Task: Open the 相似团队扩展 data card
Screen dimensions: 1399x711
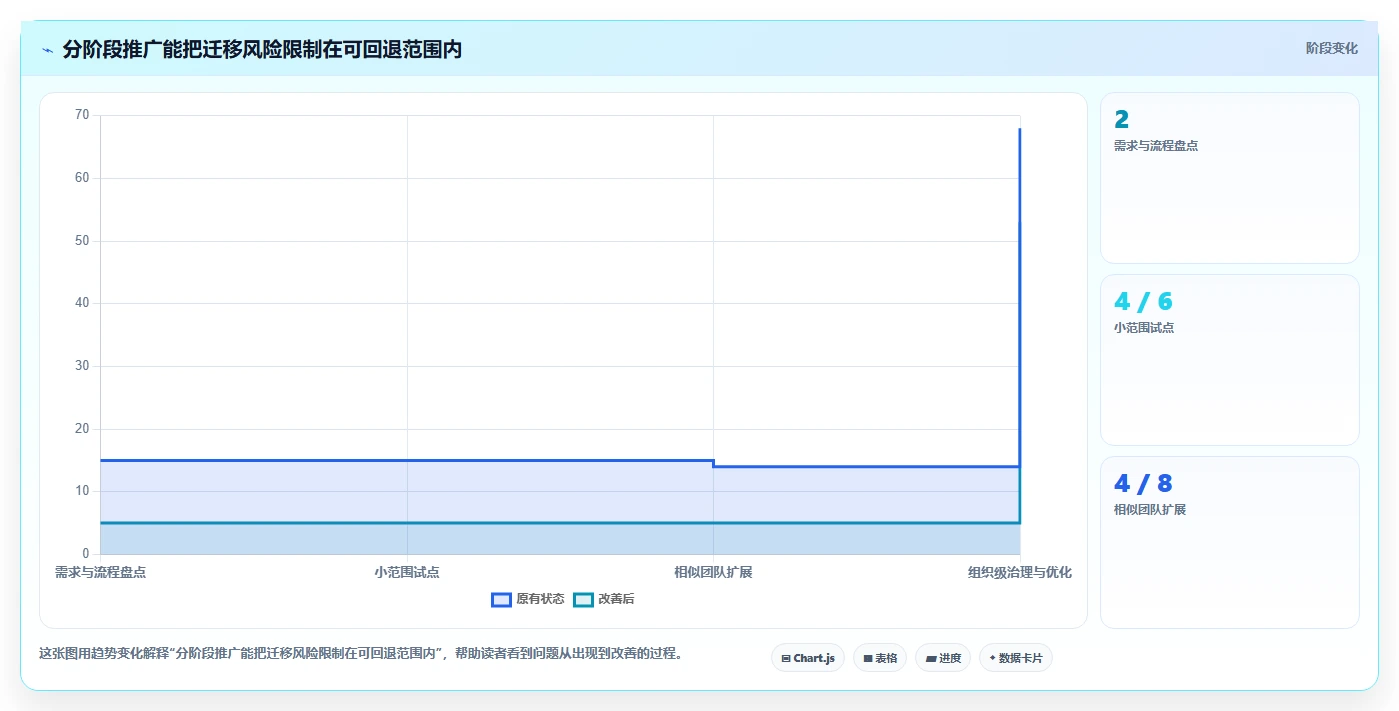Action: tap(1230, 542)
